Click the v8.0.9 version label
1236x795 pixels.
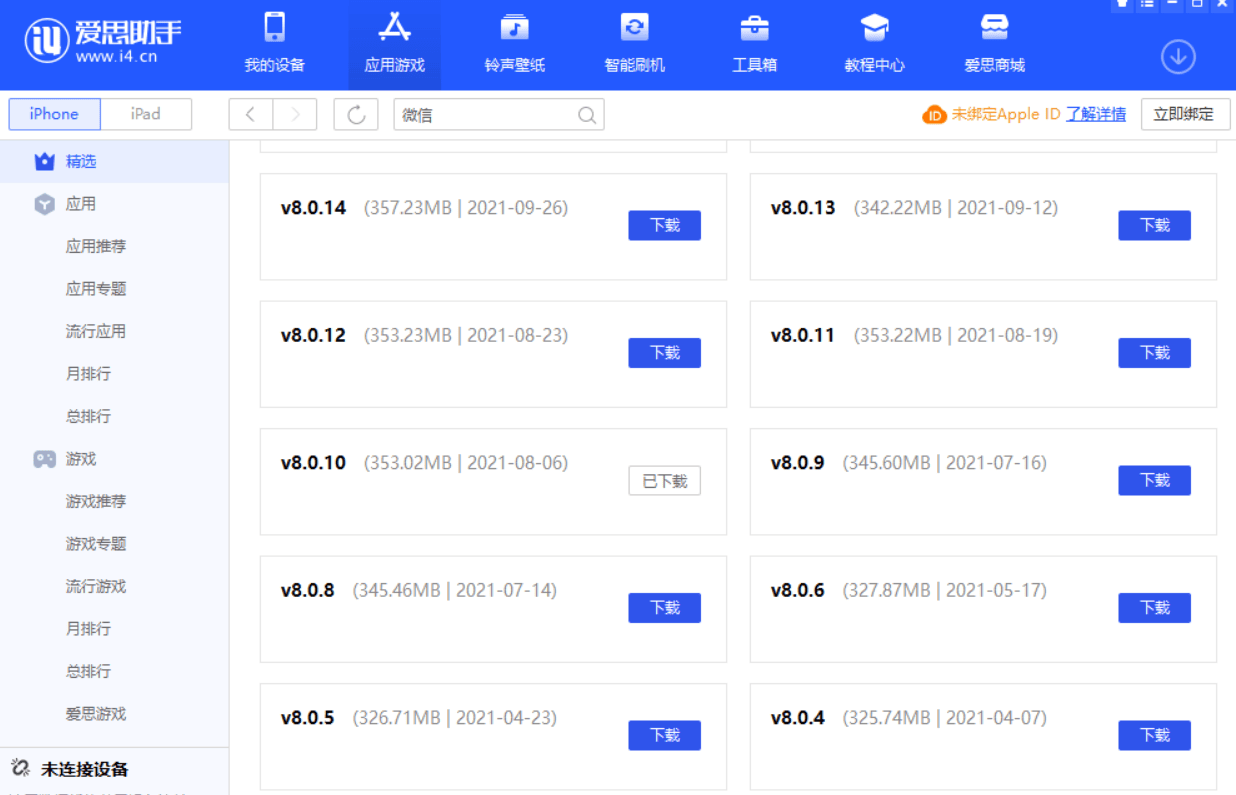click(797, 463)
